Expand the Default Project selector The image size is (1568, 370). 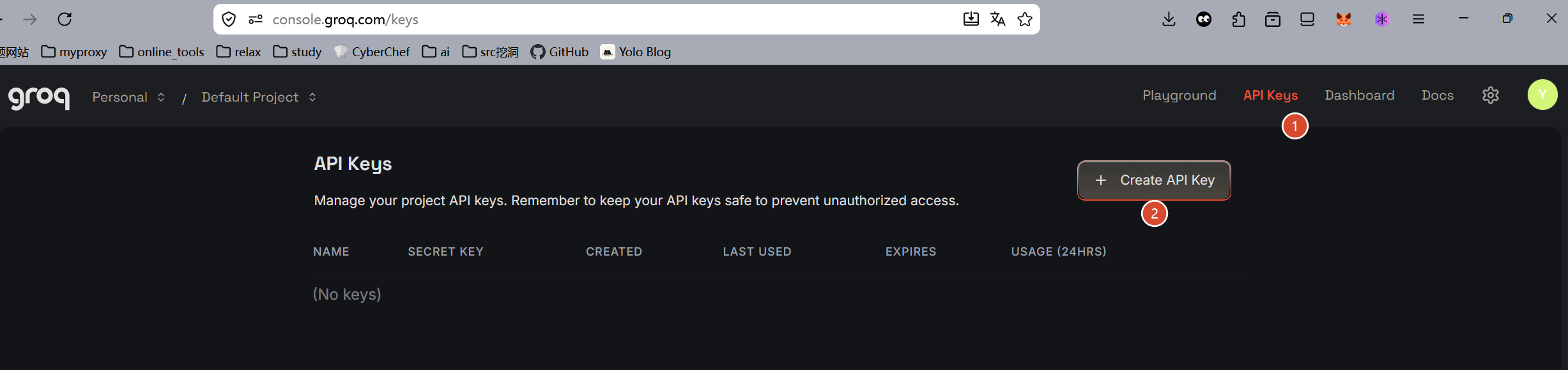(x=259, y=97)
